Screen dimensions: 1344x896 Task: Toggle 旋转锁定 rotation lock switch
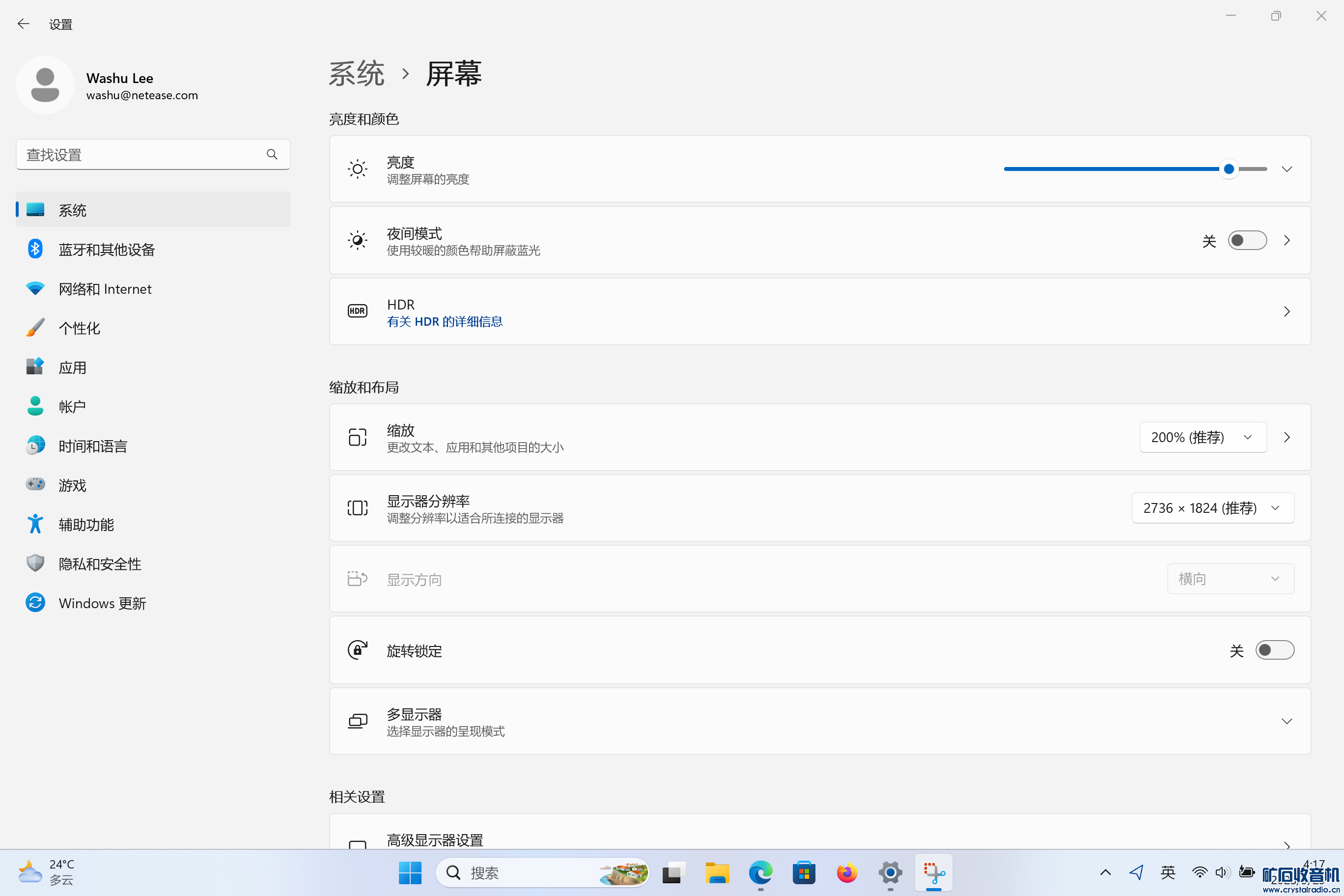[x=1274, y=650]
